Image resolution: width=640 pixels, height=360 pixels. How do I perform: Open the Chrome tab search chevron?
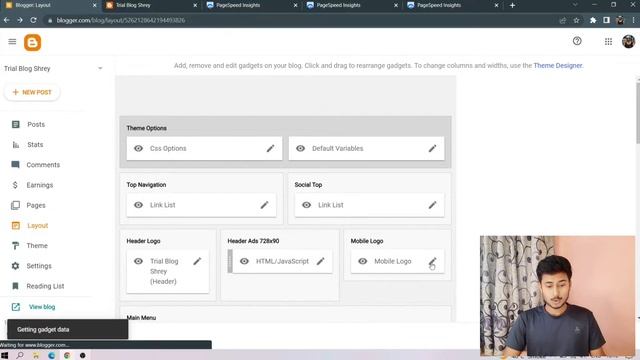pyautogui.click(x=575, y=5)
